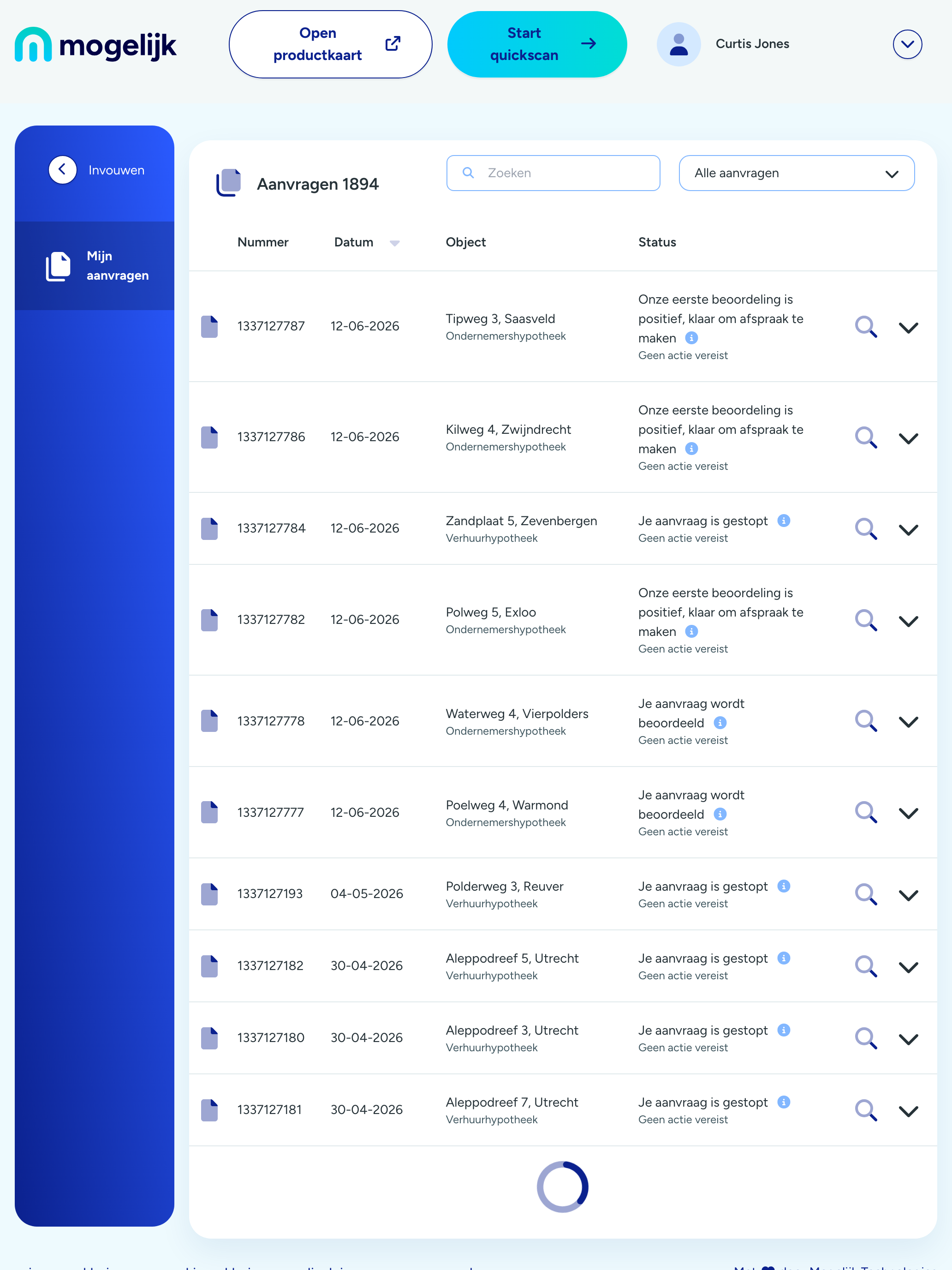View details of Polweg 5, Exloo request
Screen dimensions: 952x1270
coord(866,620)
